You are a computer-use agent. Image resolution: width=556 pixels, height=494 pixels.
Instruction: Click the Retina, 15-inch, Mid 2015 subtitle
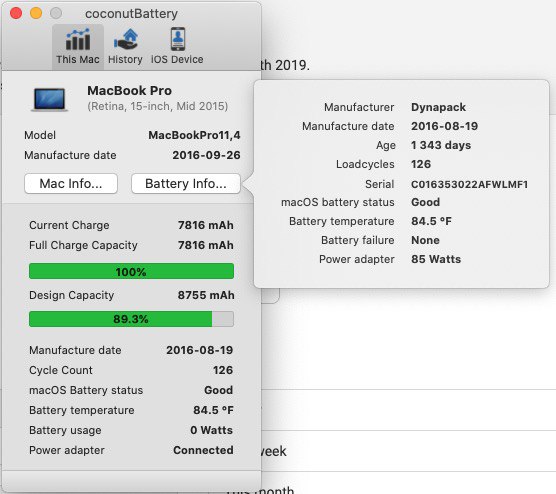(158, 106)
